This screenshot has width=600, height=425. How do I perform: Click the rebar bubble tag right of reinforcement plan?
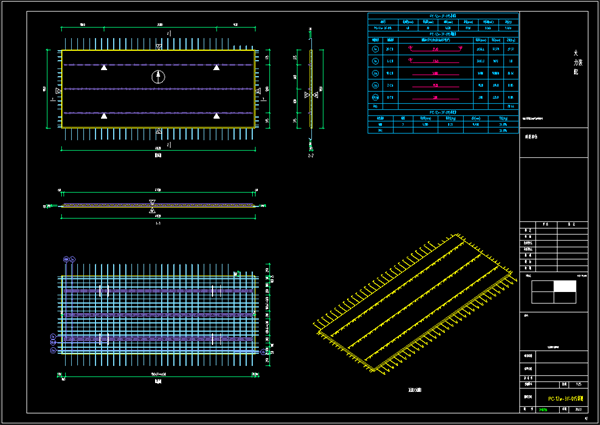263,352
